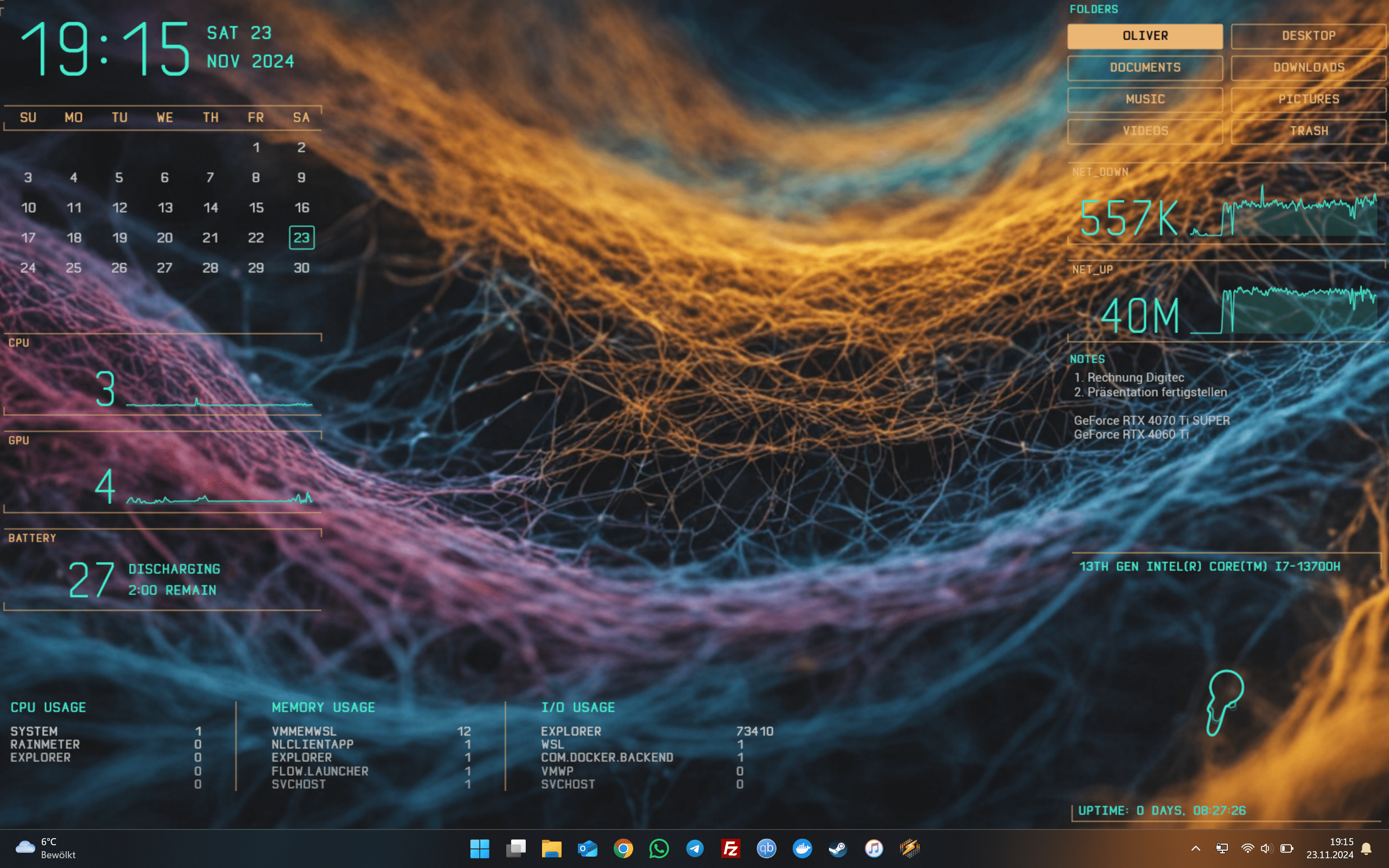Open Steam from the taskbar
This screenshot has height=868, width=1389.
(838, 848)
